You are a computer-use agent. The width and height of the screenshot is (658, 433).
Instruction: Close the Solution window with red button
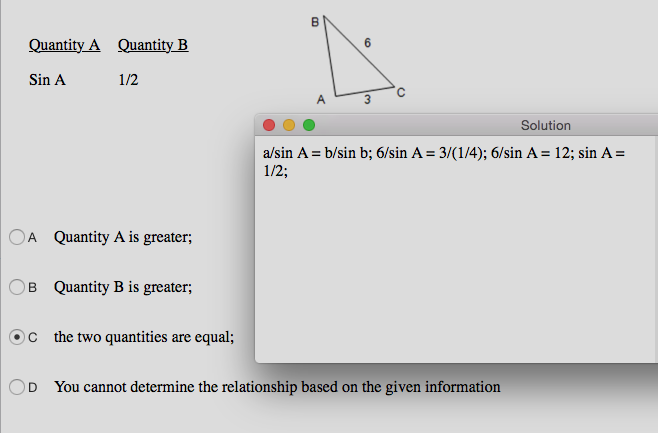point(268,125)
